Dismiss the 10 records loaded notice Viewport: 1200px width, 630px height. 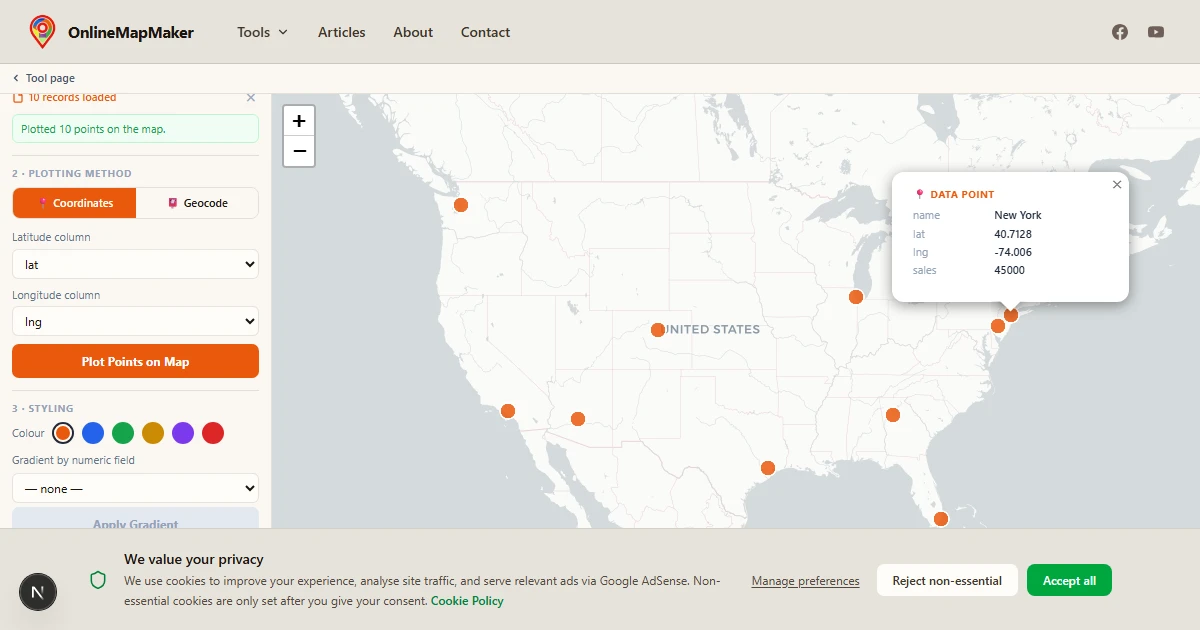251,98
